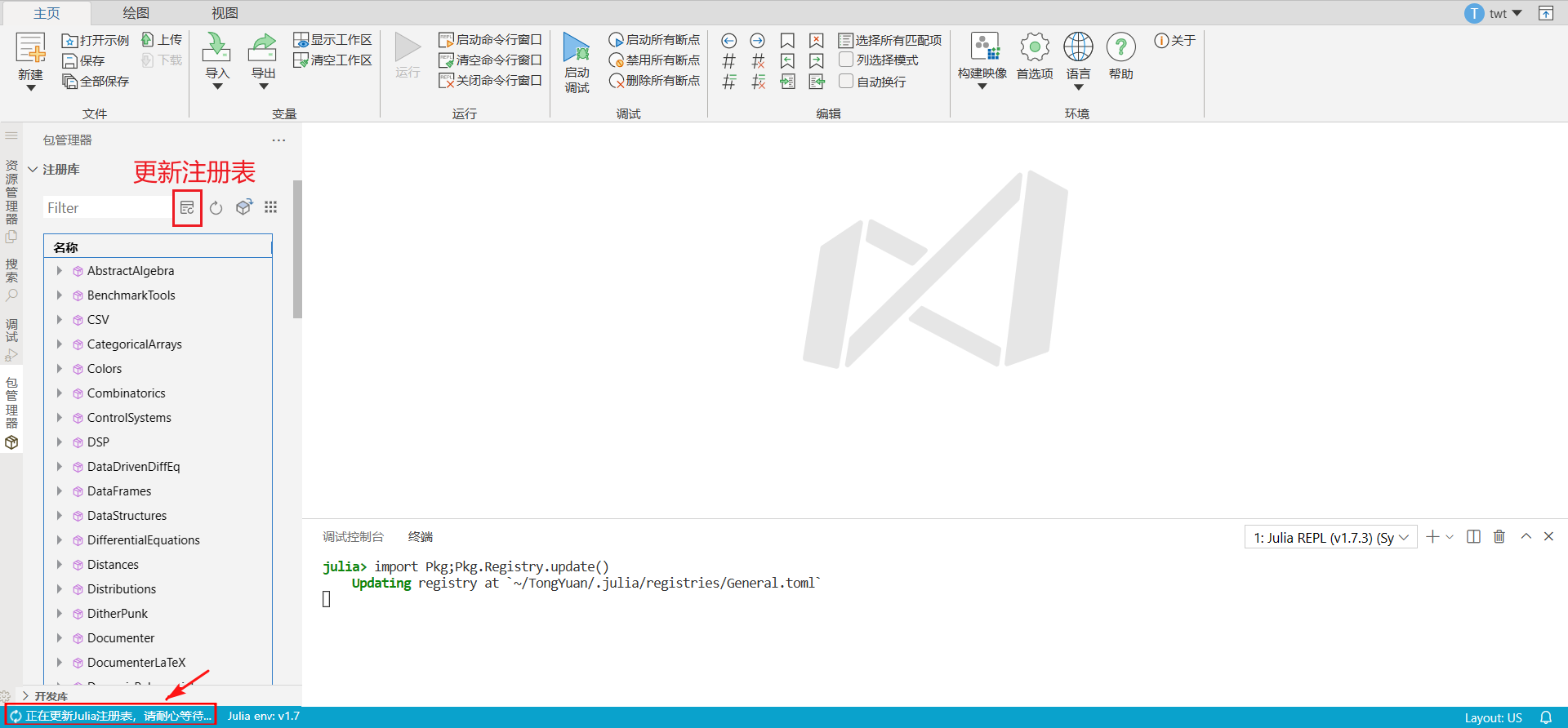Click 清空工作区 clear workspace
1568x728 pixels.
pos(333,60)
